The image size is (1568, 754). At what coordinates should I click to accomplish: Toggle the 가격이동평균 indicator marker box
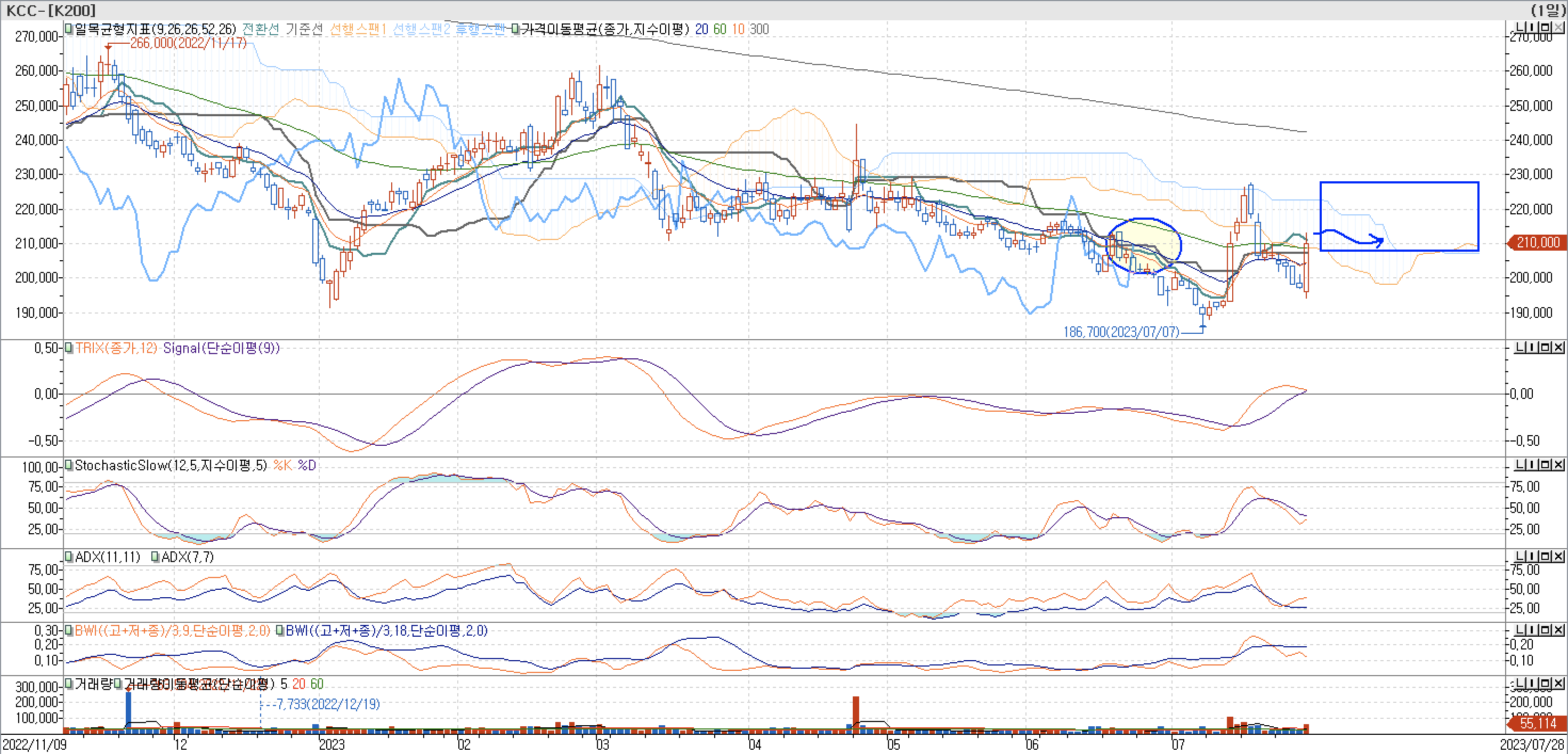pyautogui.click(x=515, y=29)
